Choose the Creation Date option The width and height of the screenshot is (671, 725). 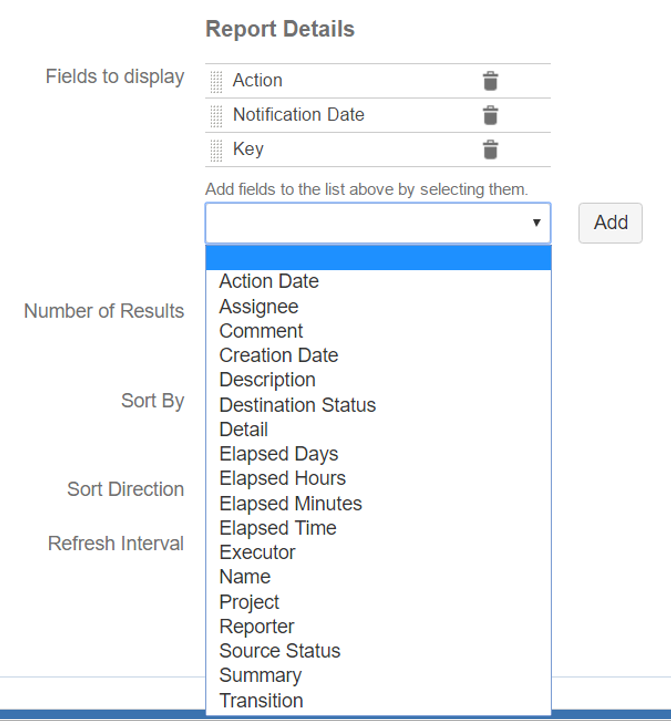click(279, 356)
